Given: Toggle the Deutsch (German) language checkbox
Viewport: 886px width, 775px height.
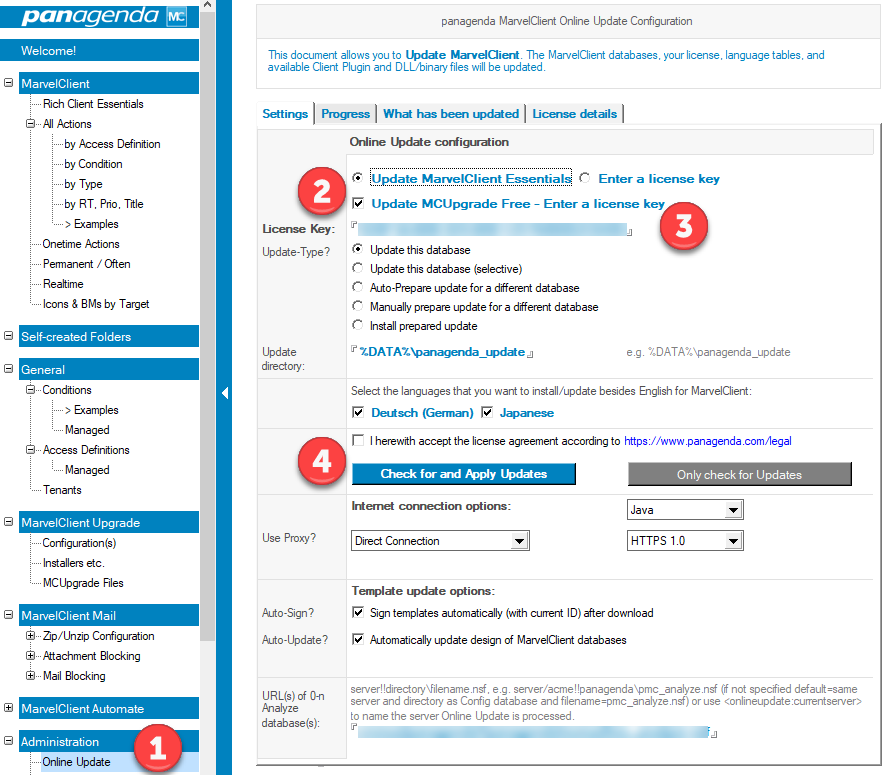Looking at the screenshot, I should point(358,412).
